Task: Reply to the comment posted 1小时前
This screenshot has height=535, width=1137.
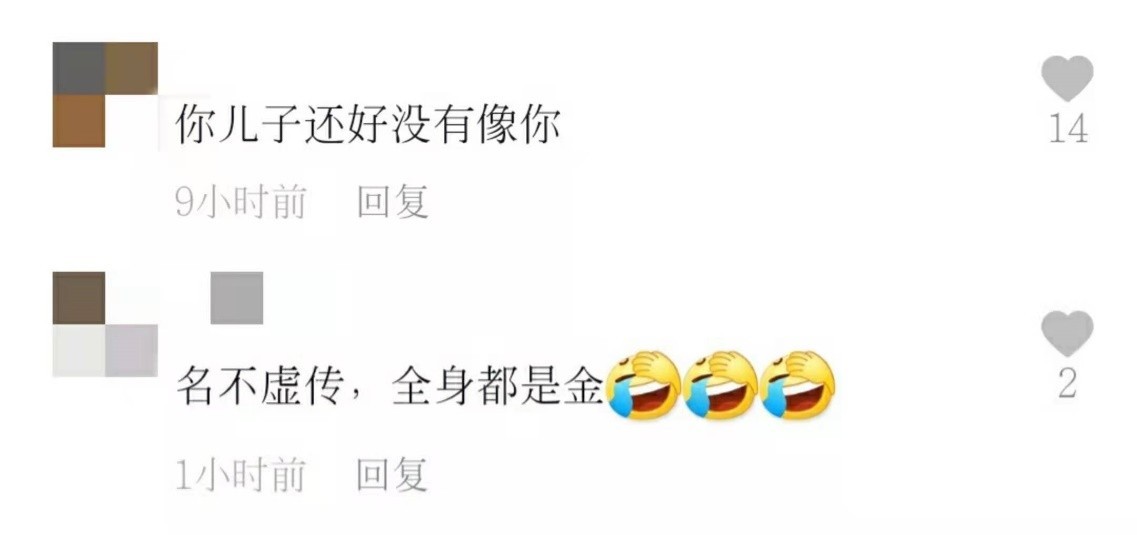Action: coord(392,475)
